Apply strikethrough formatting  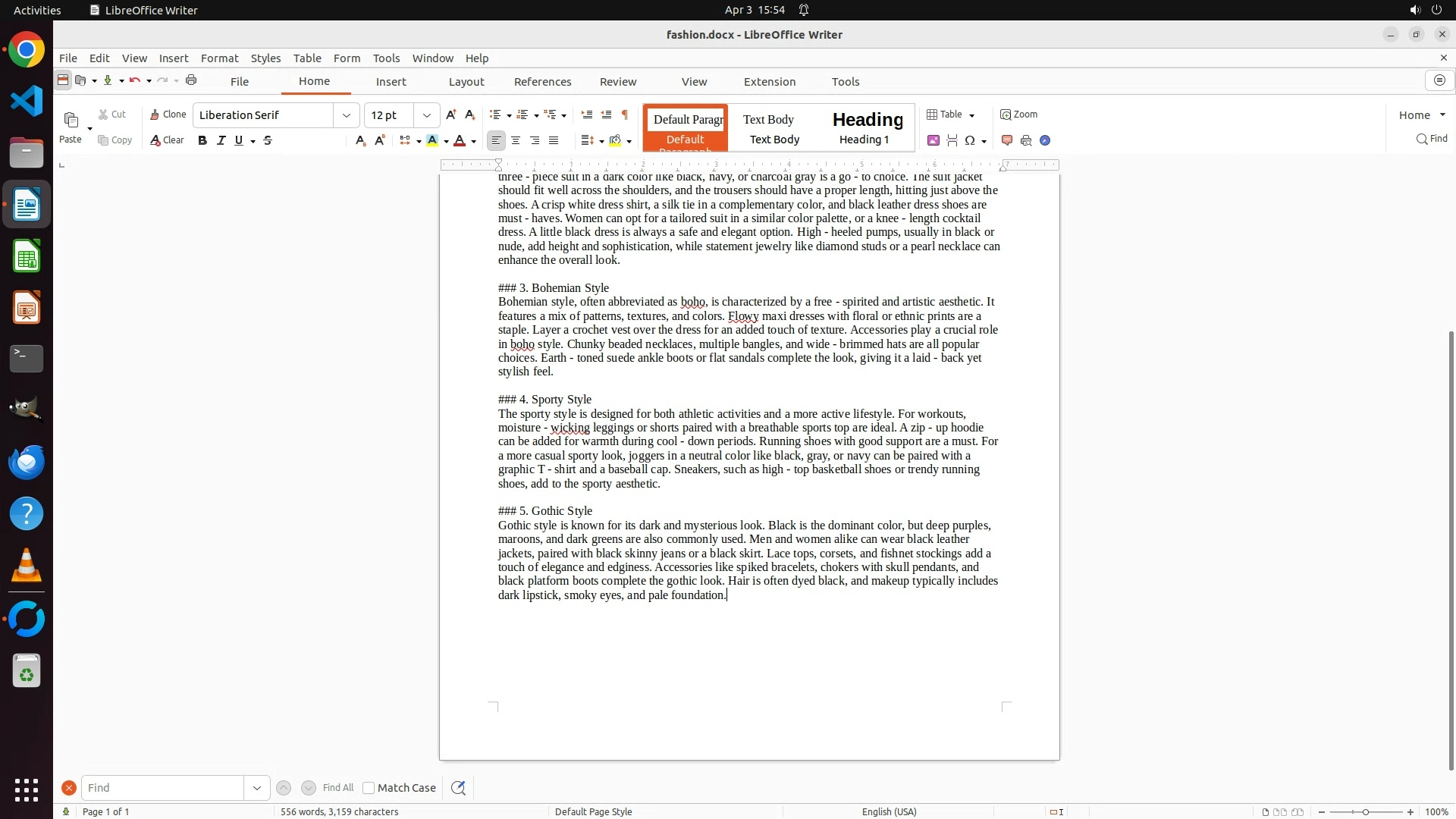click(268, 140)
